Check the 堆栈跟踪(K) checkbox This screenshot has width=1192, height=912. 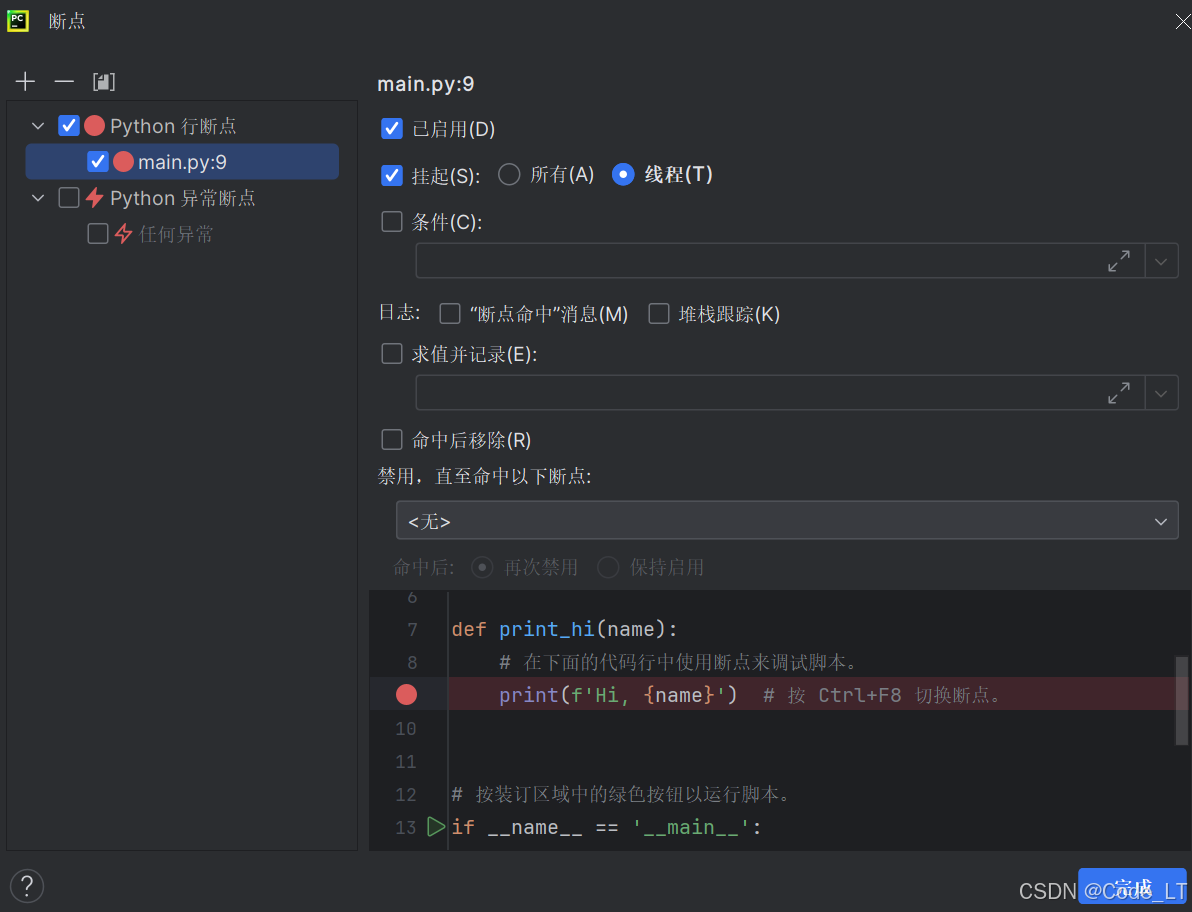pos(658,314)
